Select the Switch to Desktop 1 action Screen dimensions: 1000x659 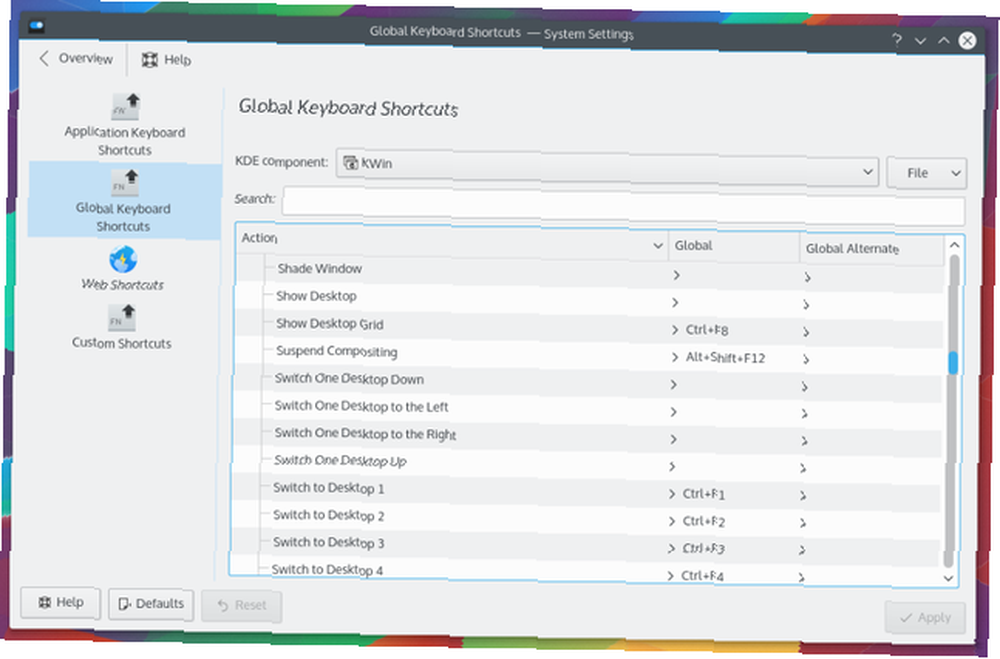(328, 488)
